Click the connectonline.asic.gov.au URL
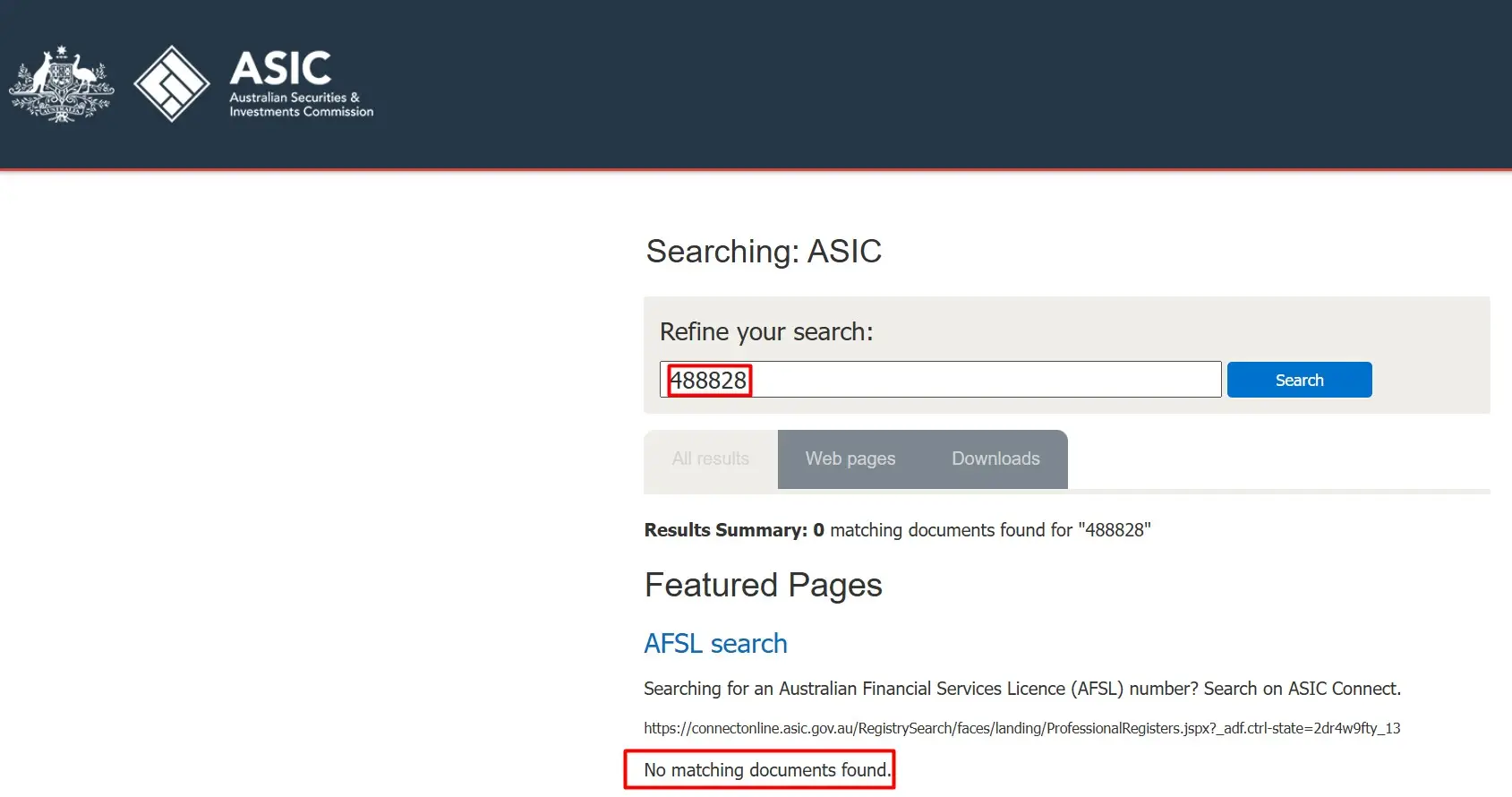1512x797 pixels. pyautogui.click(x=1021, y=728)
